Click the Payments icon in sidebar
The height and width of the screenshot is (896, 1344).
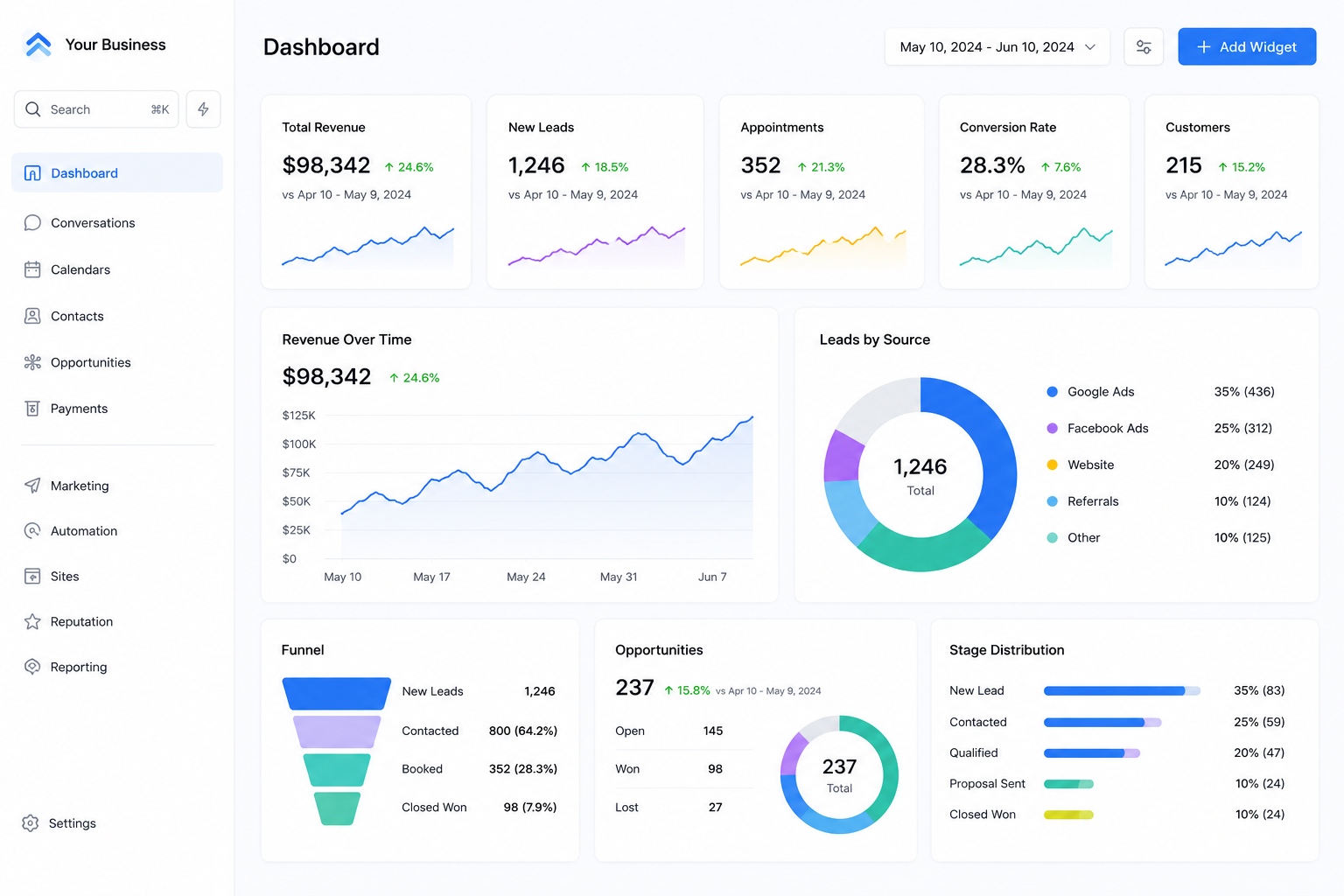(x=32, y=409)
